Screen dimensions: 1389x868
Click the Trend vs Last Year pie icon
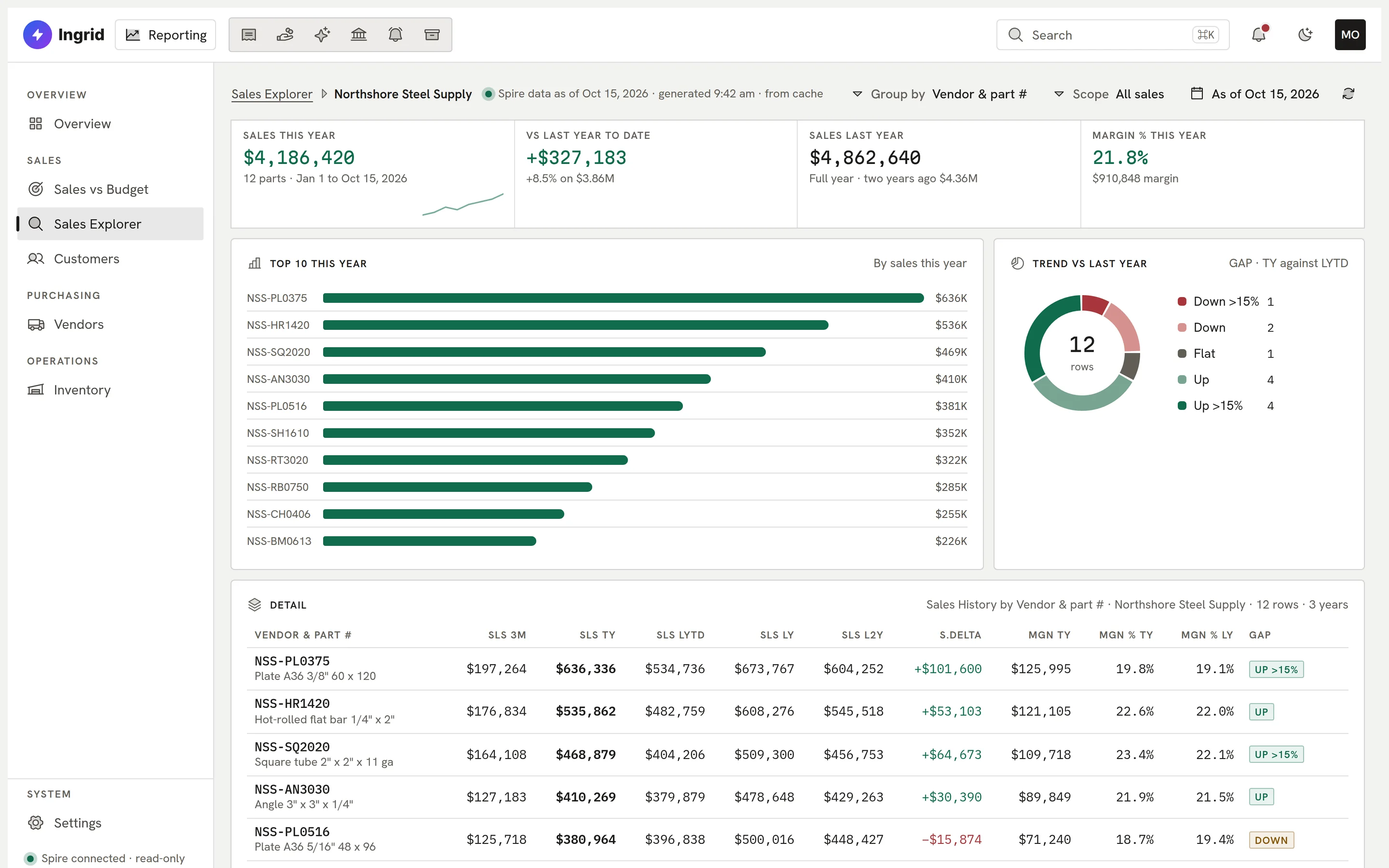[1018, 263]
